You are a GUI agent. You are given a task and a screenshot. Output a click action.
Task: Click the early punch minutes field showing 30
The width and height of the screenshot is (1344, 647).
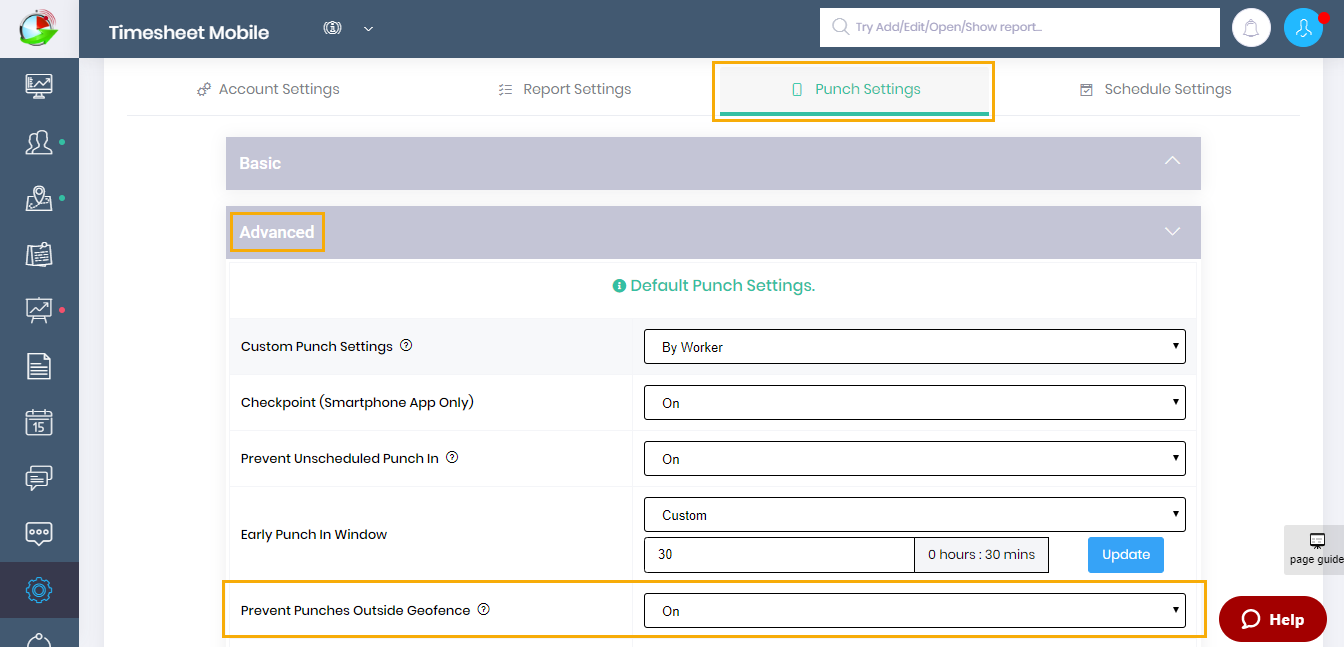[x=779, y=554]
